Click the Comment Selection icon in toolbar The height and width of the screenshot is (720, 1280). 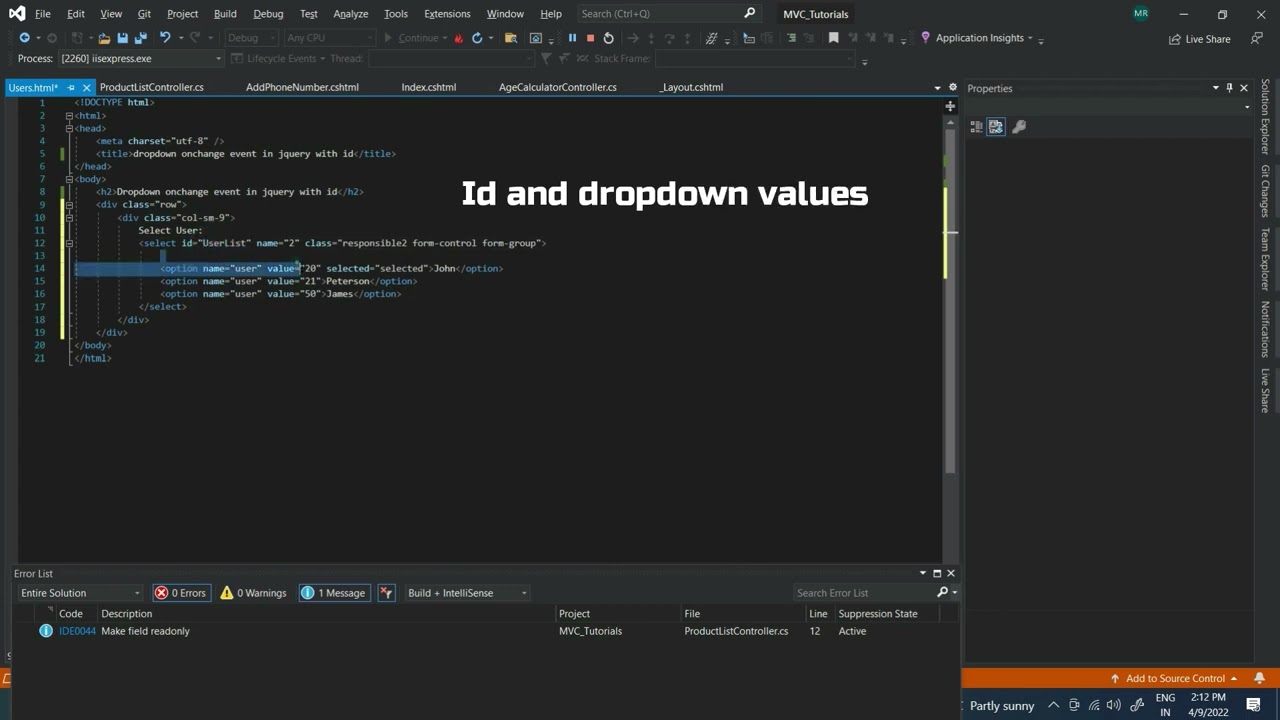pyautogui.click(x=791, y=38)
